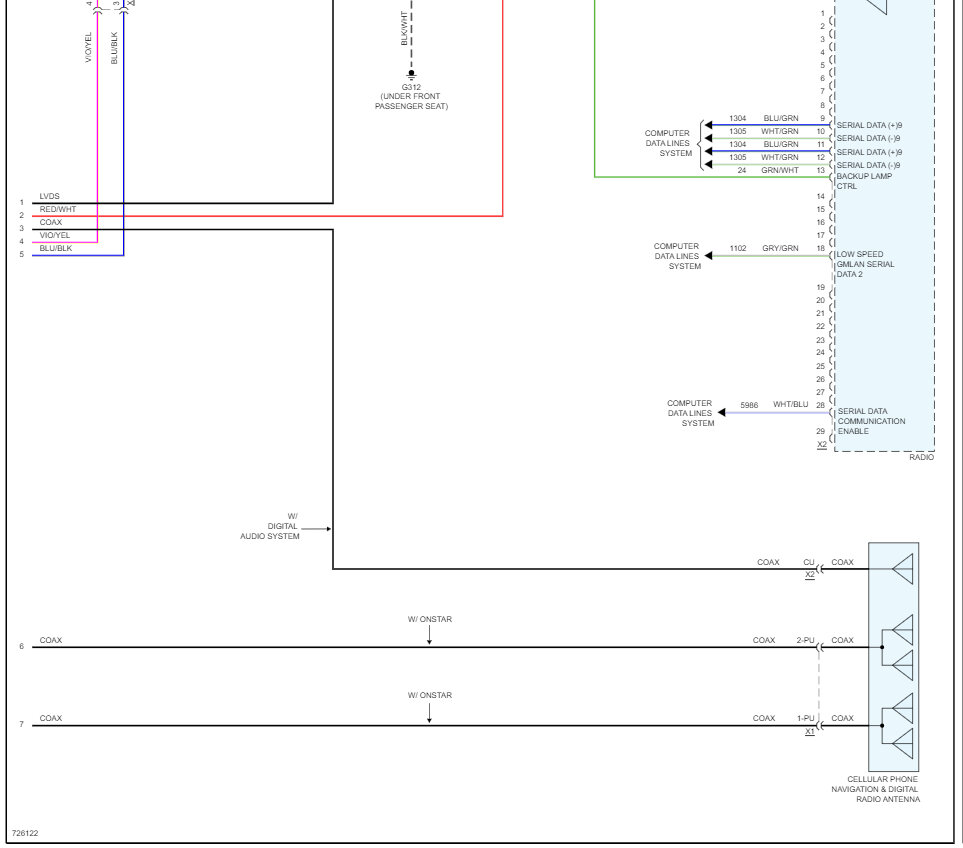This screenshot has height=848, width=963.
Task: Select the WHT/BLU wire color label
Action: [790, 404]
